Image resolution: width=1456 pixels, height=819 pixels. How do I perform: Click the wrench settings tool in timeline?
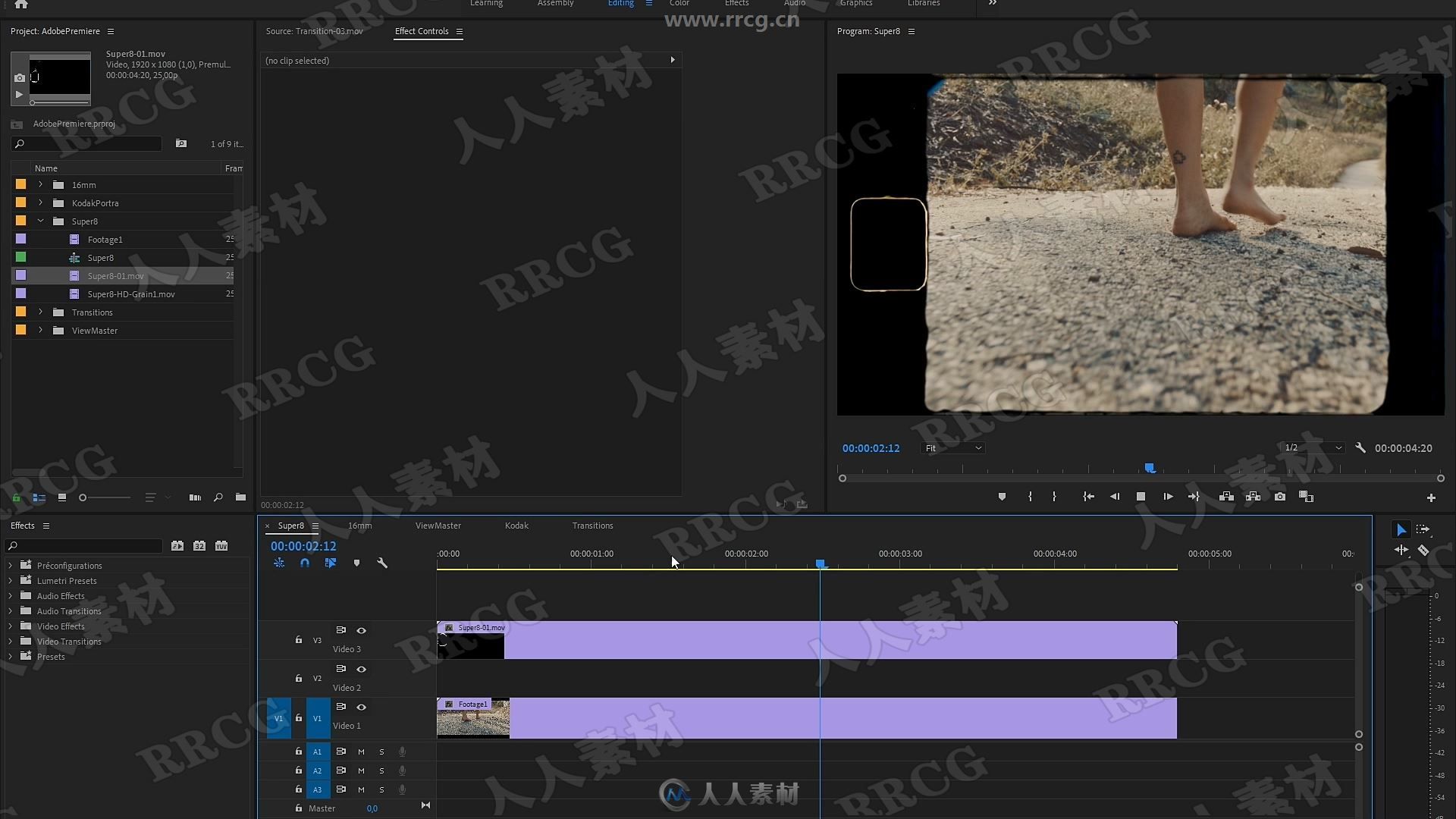pyautogui.click(x=382, y=562)
